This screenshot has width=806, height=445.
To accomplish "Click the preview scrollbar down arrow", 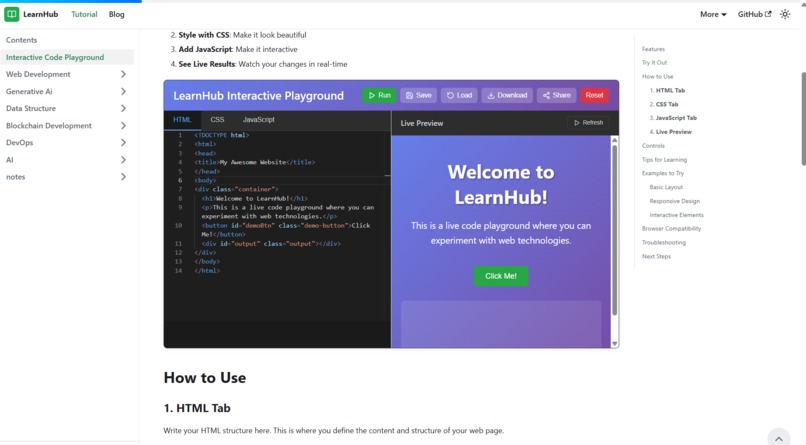I will coord(614,343).
